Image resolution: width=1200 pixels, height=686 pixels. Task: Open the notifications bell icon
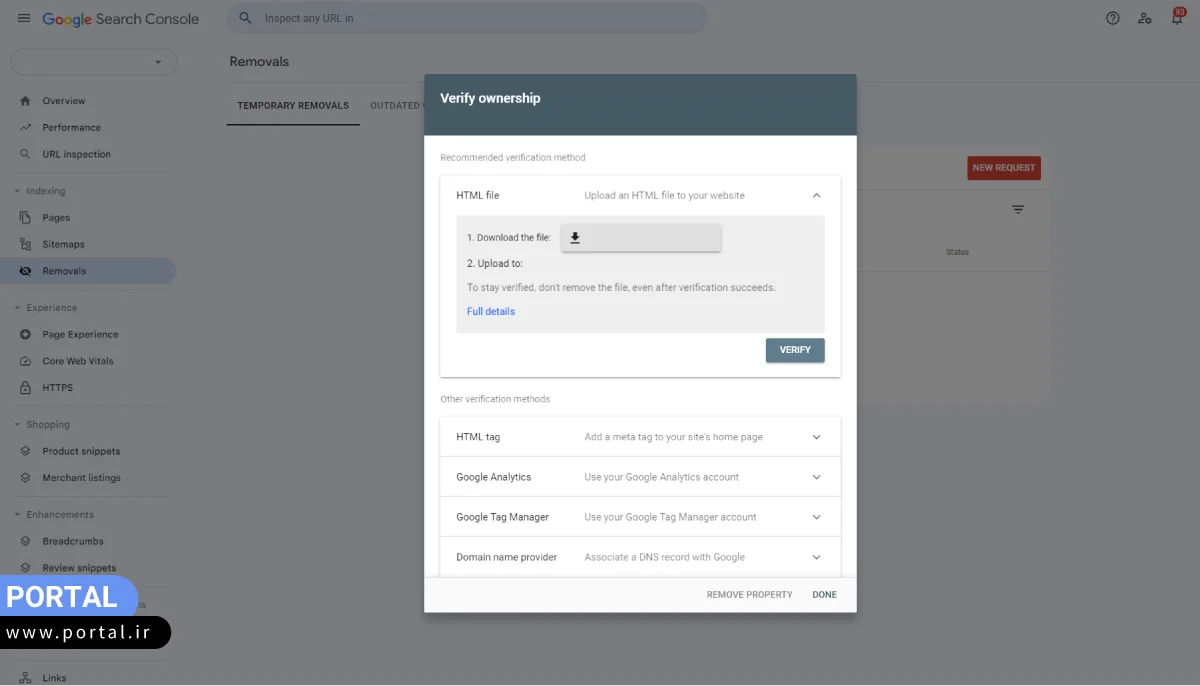click(x=1177, y=19)
